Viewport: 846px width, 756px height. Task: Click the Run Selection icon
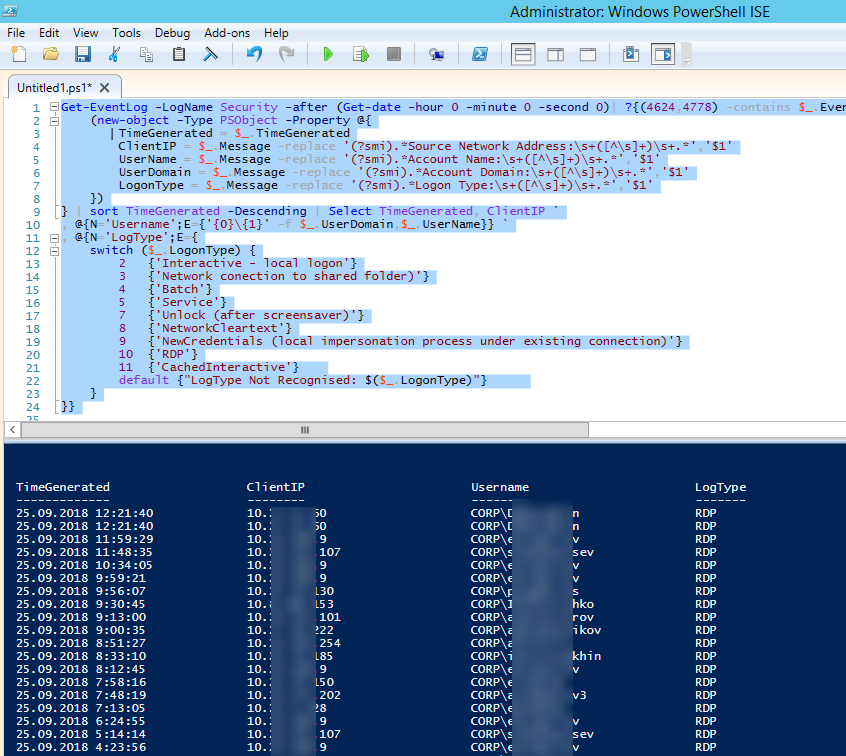(x=361, y=54)
